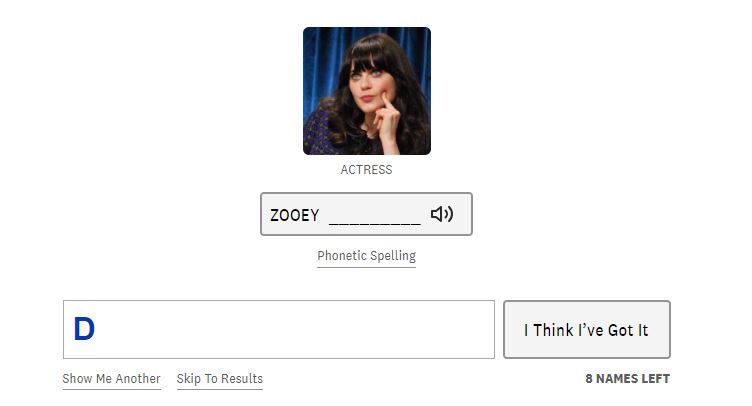Viewport: 752px width, 406px height.
Task: Click the ACTRESS caption under photo
Action: click(366, 170)
